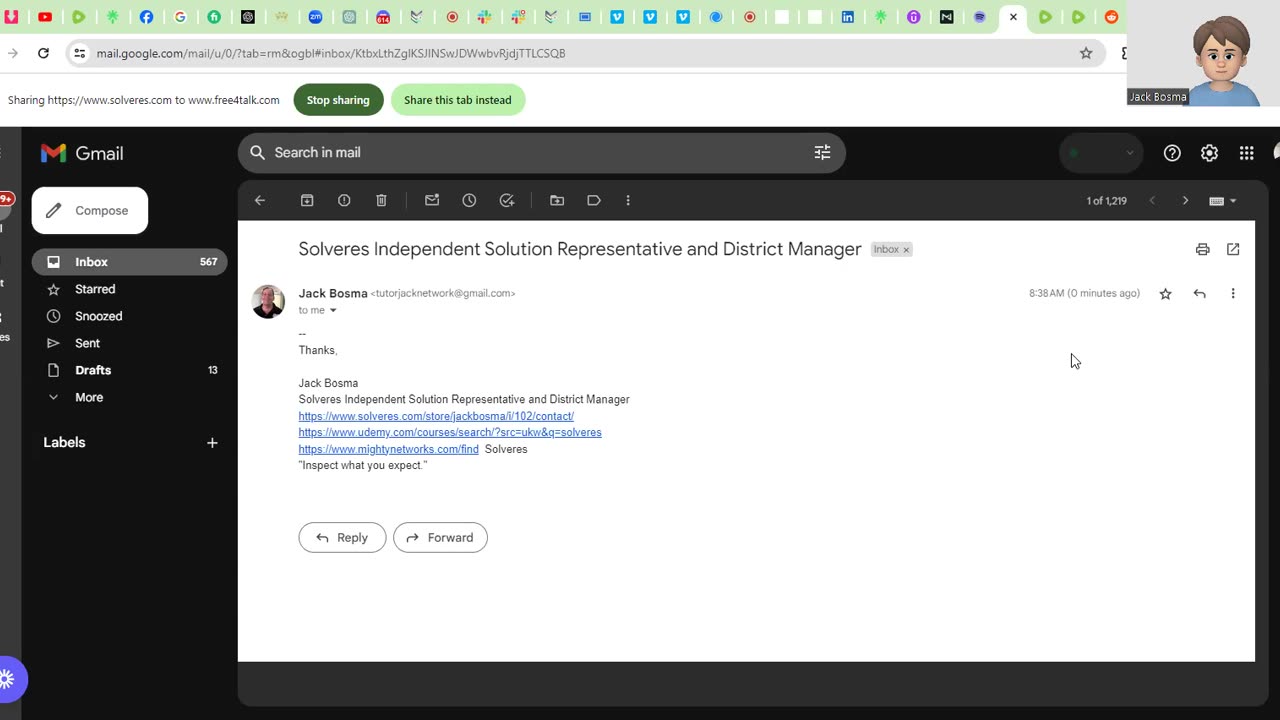Screen dimensions: 1280x720
Task: Click the Reply button below the message
Action: [x=342, y=537]
